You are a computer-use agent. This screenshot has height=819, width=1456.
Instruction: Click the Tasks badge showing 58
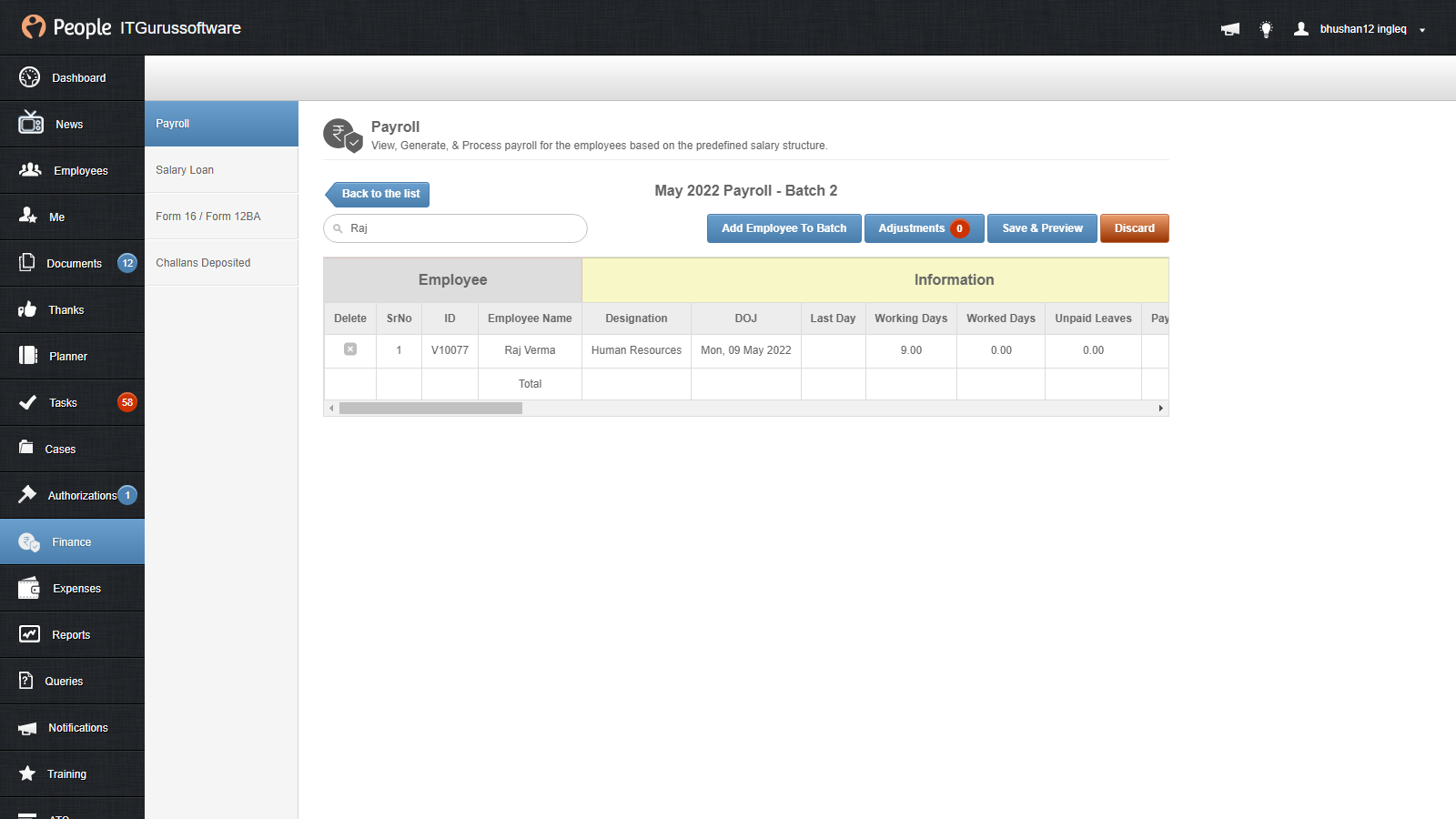[x=127, y=402]
